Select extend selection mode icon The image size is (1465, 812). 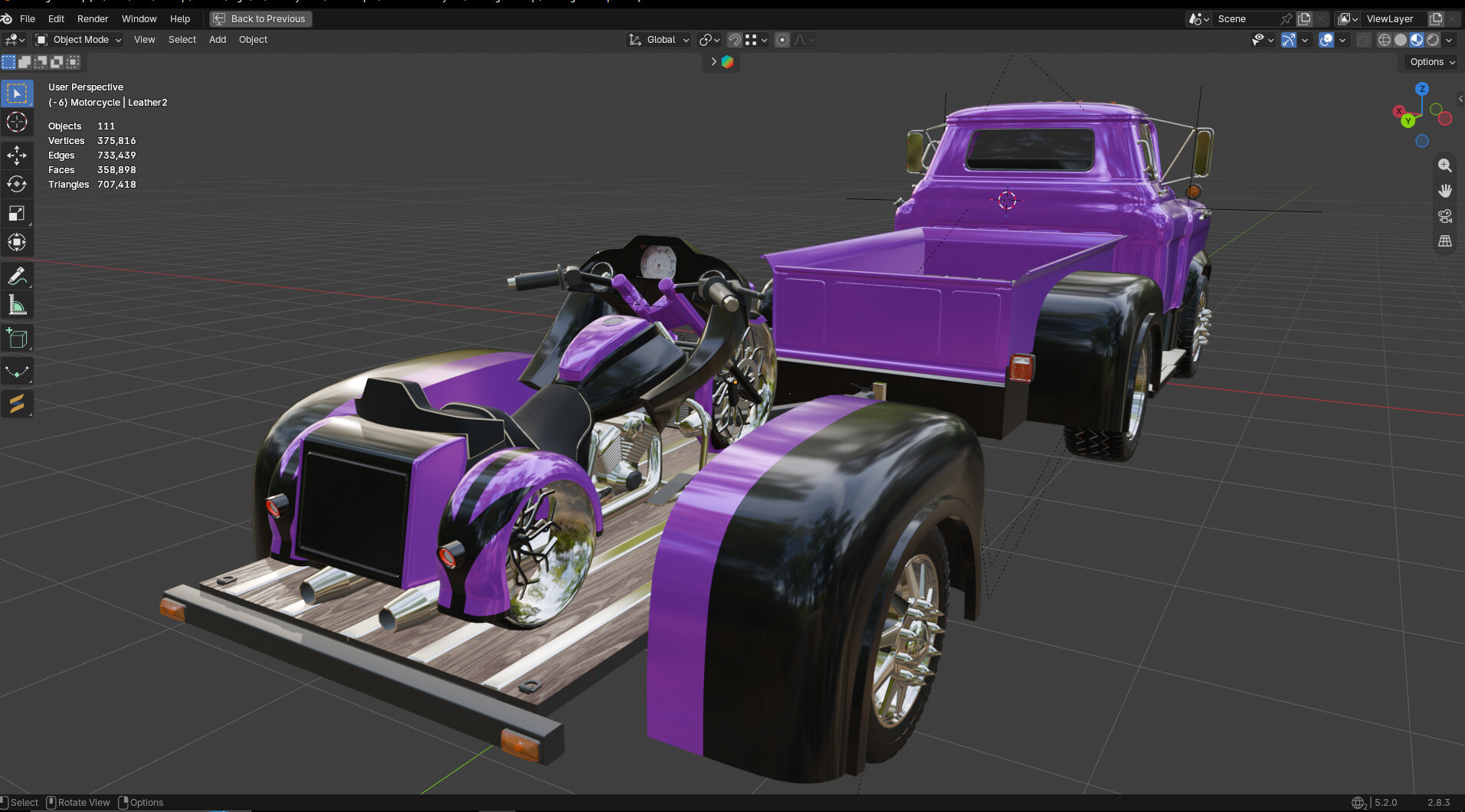25,62
